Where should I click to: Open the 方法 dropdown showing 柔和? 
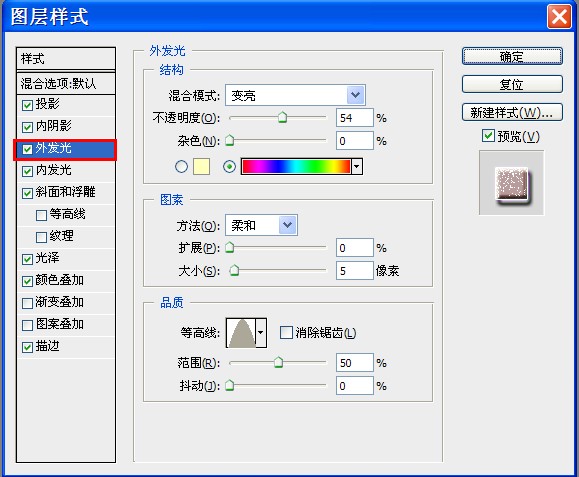(x=261, y=225)
